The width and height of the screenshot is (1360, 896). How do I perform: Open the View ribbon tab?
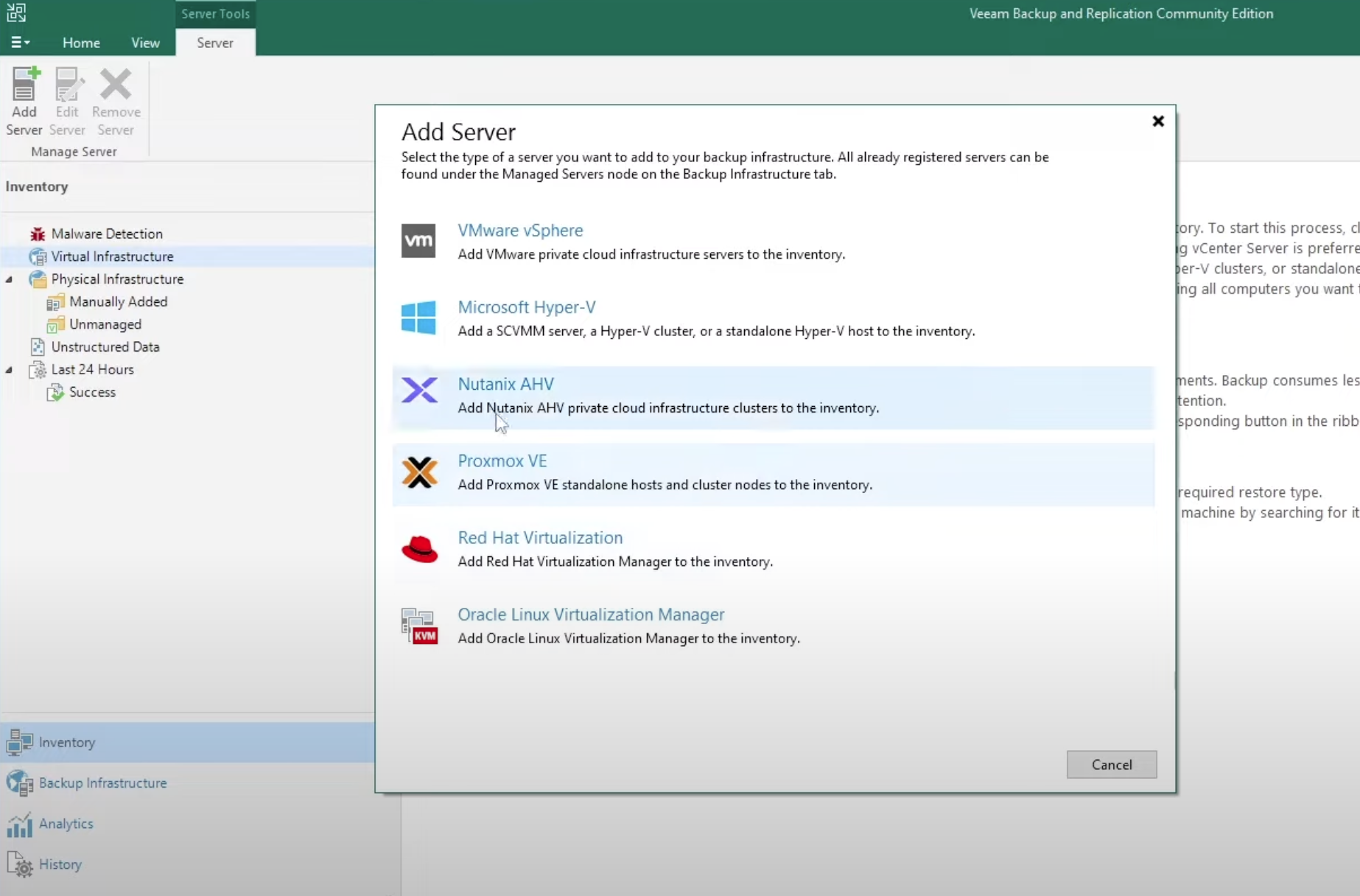145,43
